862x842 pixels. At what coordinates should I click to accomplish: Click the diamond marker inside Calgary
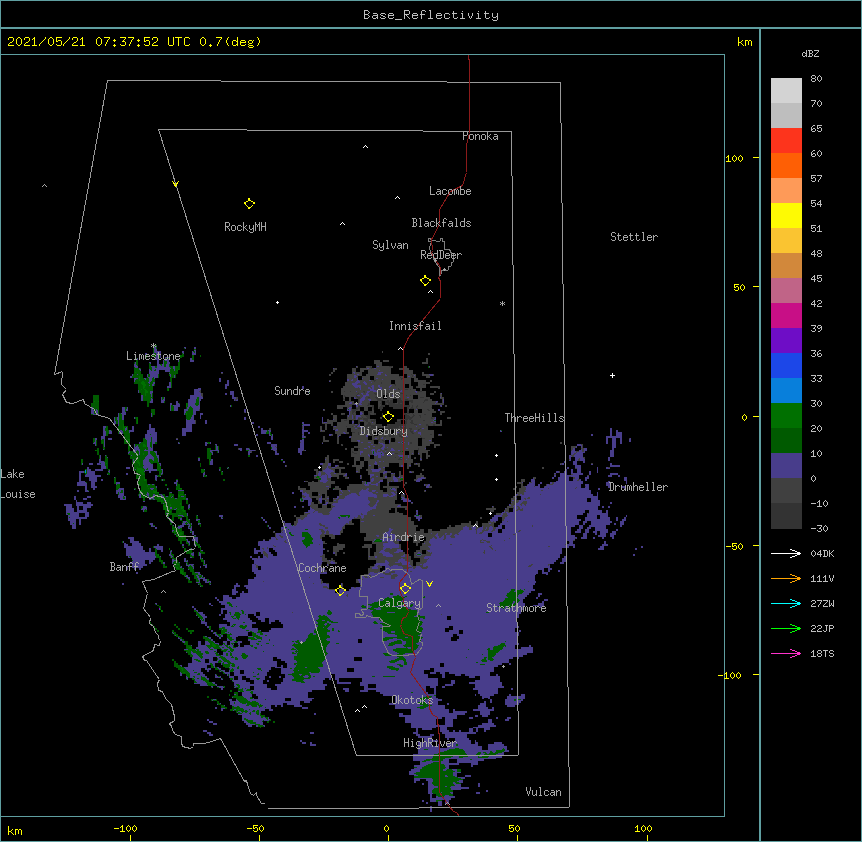pyautogui.click(x=405, y=589)
